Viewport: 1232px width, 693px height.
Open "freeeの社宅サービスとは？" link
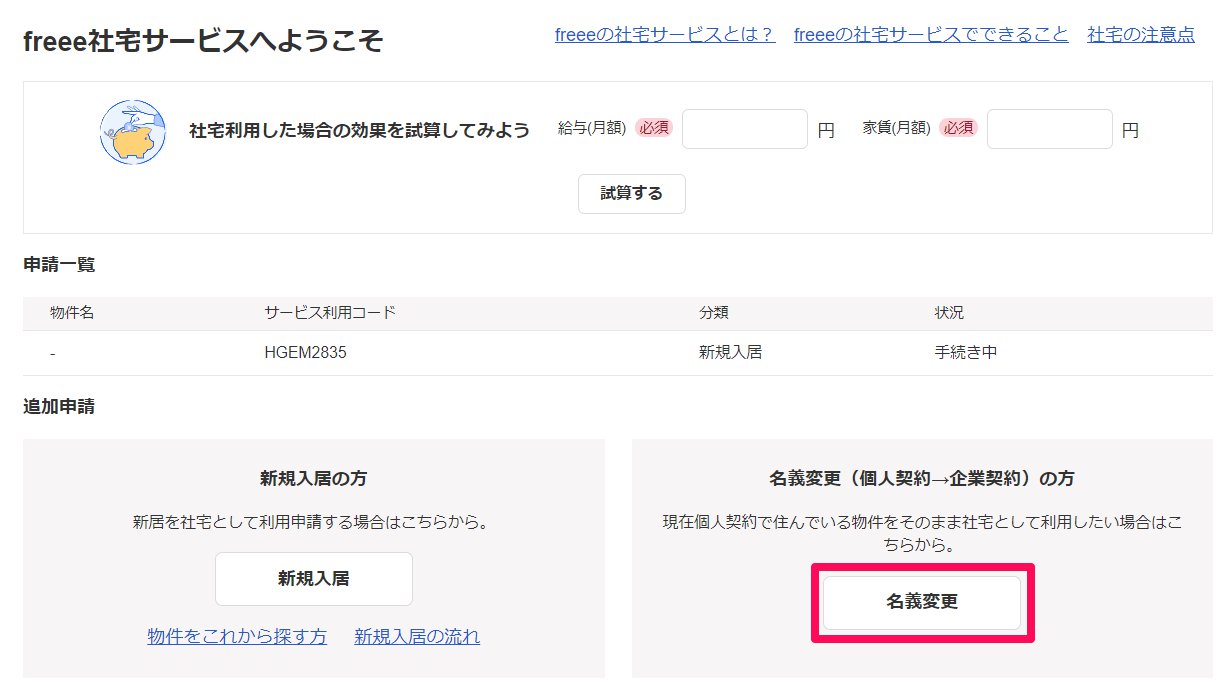pos(665,35)
